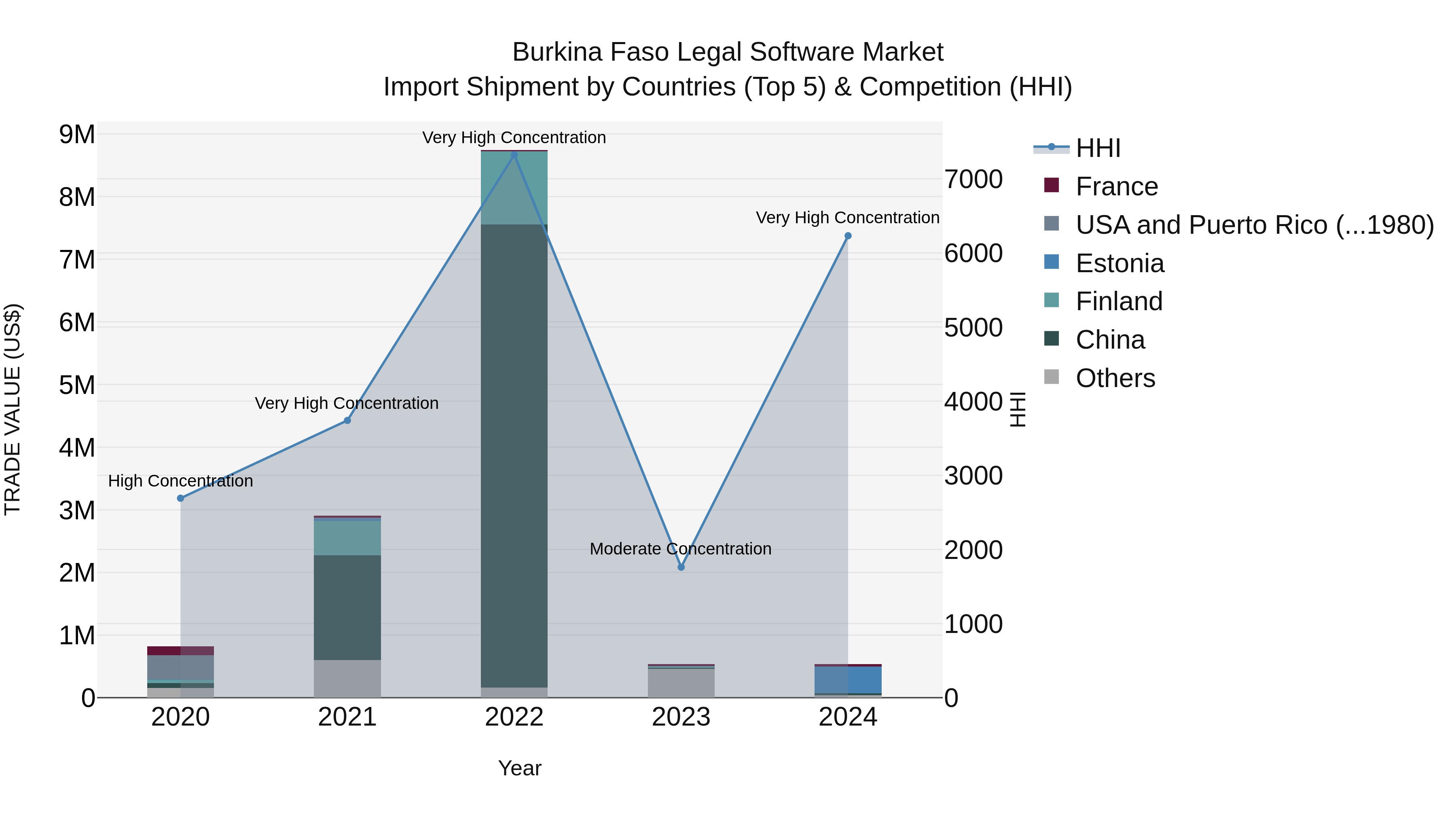Select the 2024 HHI data point

[848, 236]
